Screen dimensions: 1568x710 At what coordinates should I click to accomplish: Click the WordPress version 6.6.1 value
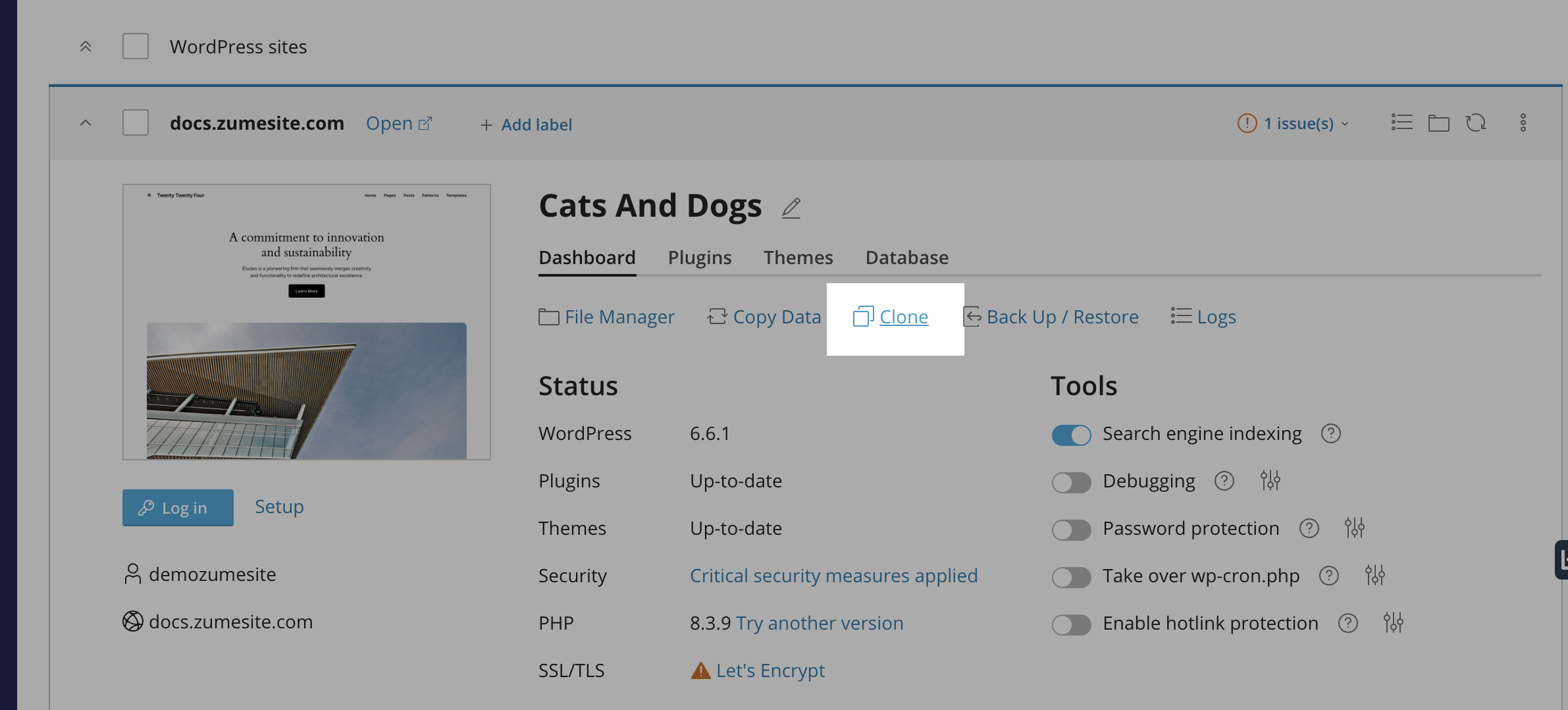click(x=710, y=433)
